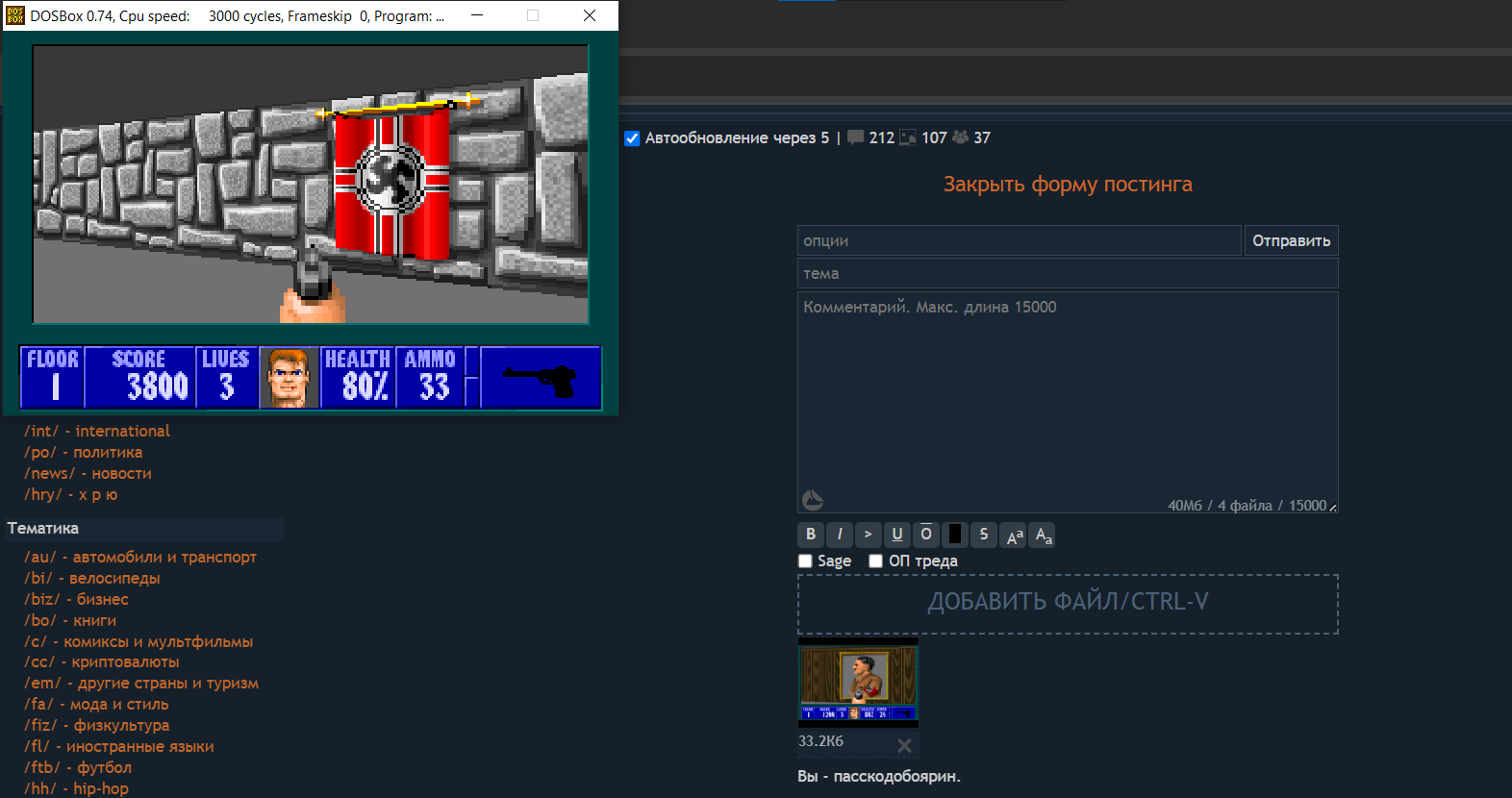Click into the Комментарий text area
Viewport: 1512px width, 798px height.
click(x=1068, y=402)
